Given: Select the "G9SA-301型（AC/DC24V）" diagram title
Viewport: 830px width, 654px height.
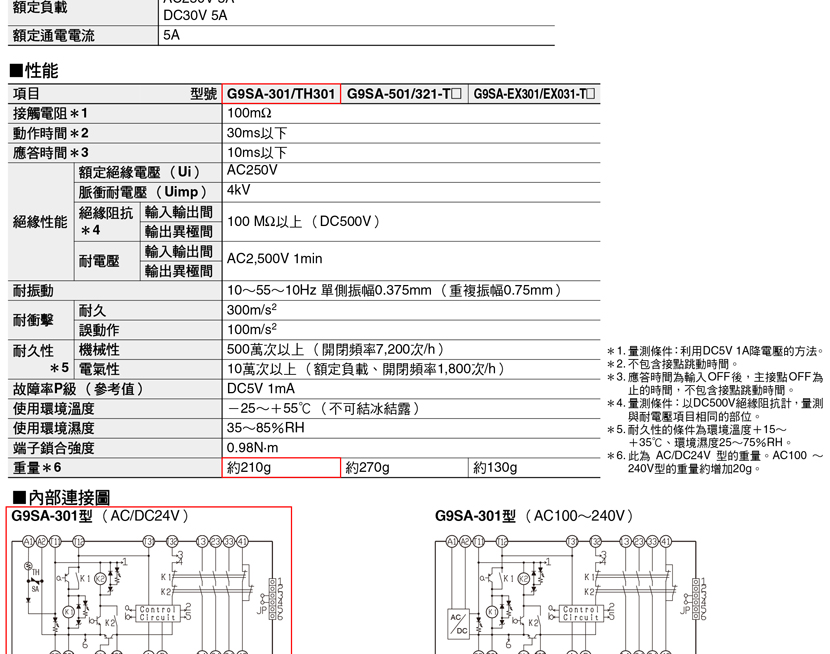Looking at the screenshot, I should pos(100,516).
